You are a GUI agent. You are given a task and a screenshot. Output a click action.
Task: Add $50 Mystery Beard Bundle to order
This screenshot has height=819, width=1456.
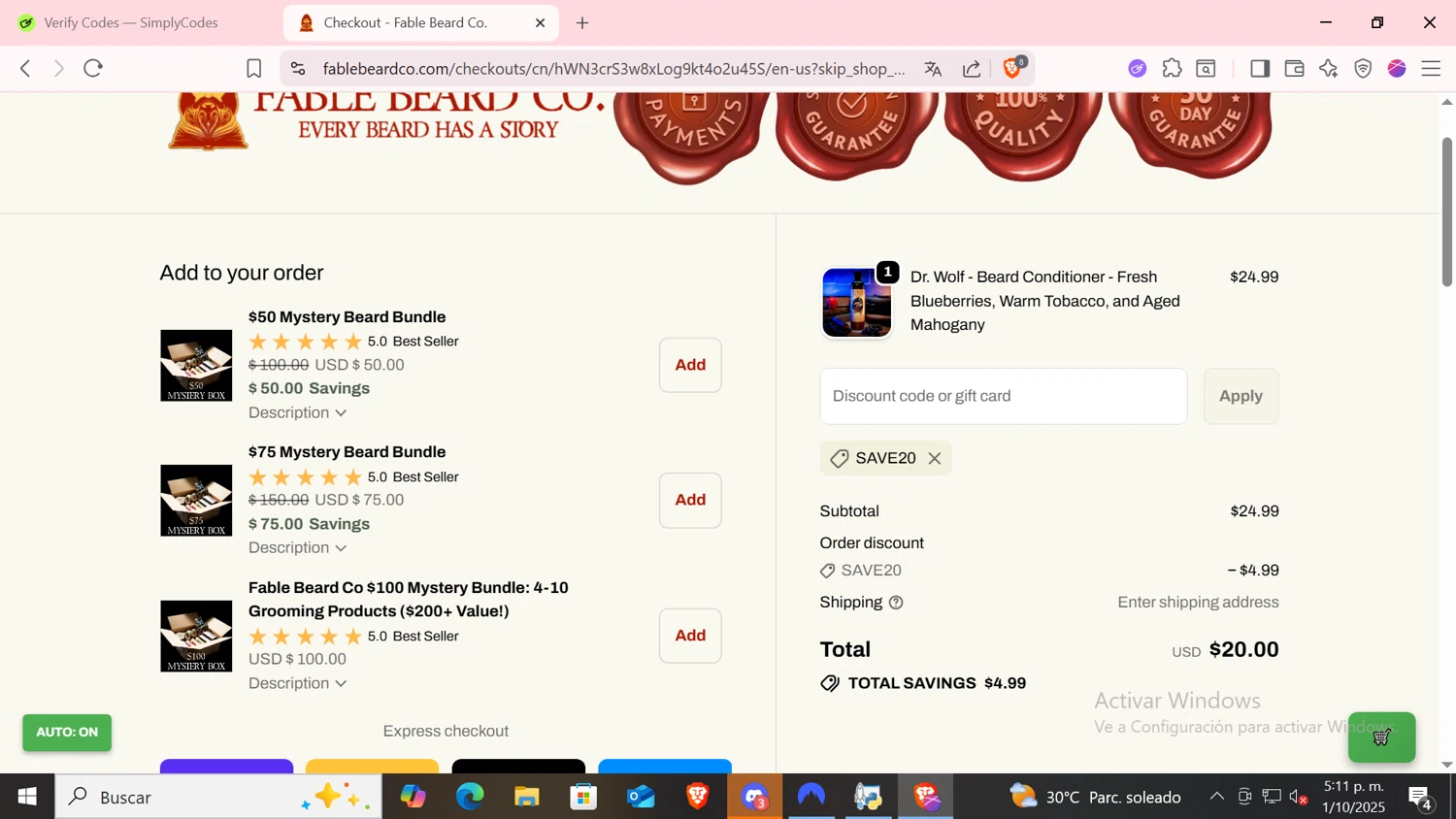690,365
